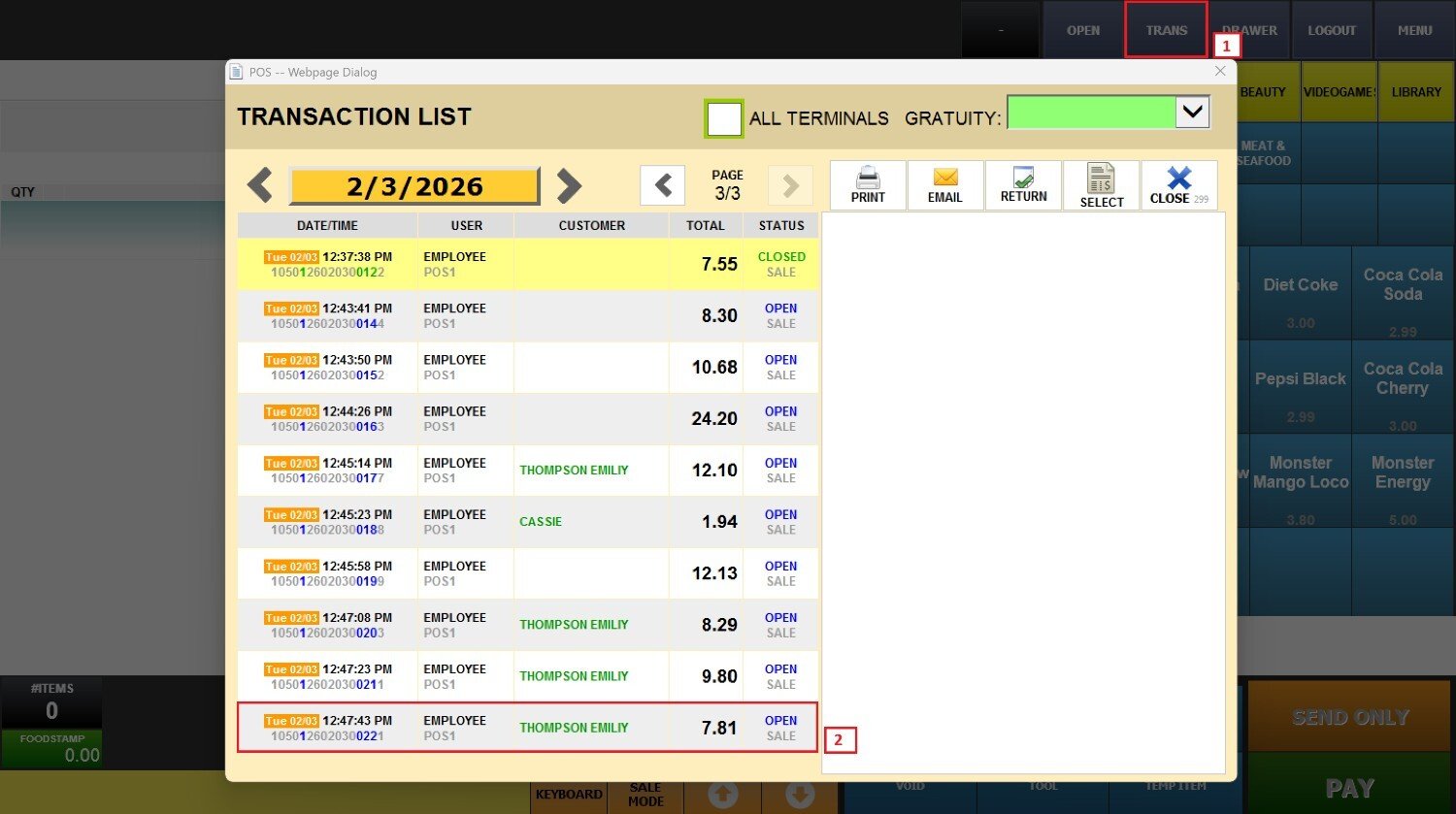The image size is (1456, 814).
Task: Select the 7.81 THOMPSON EMILIY transaction
Action: (x=527, y=728)
